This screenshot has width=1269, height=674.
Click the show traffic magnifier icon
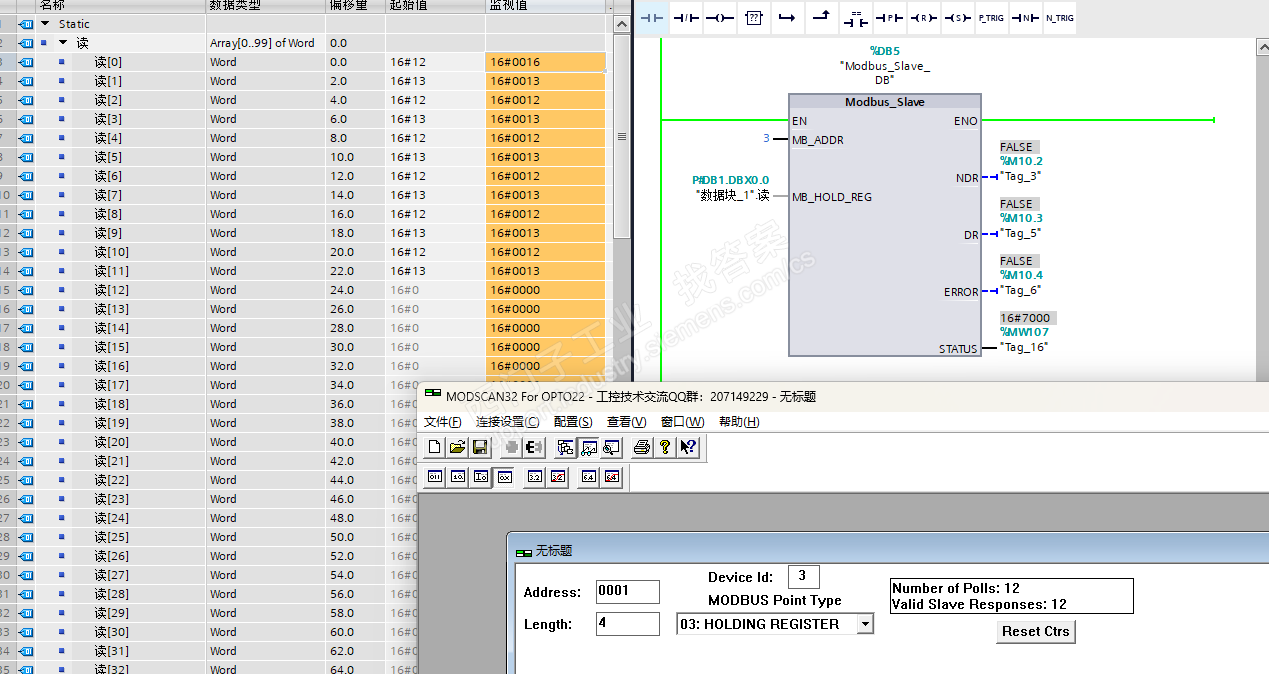tap(612, 447)
